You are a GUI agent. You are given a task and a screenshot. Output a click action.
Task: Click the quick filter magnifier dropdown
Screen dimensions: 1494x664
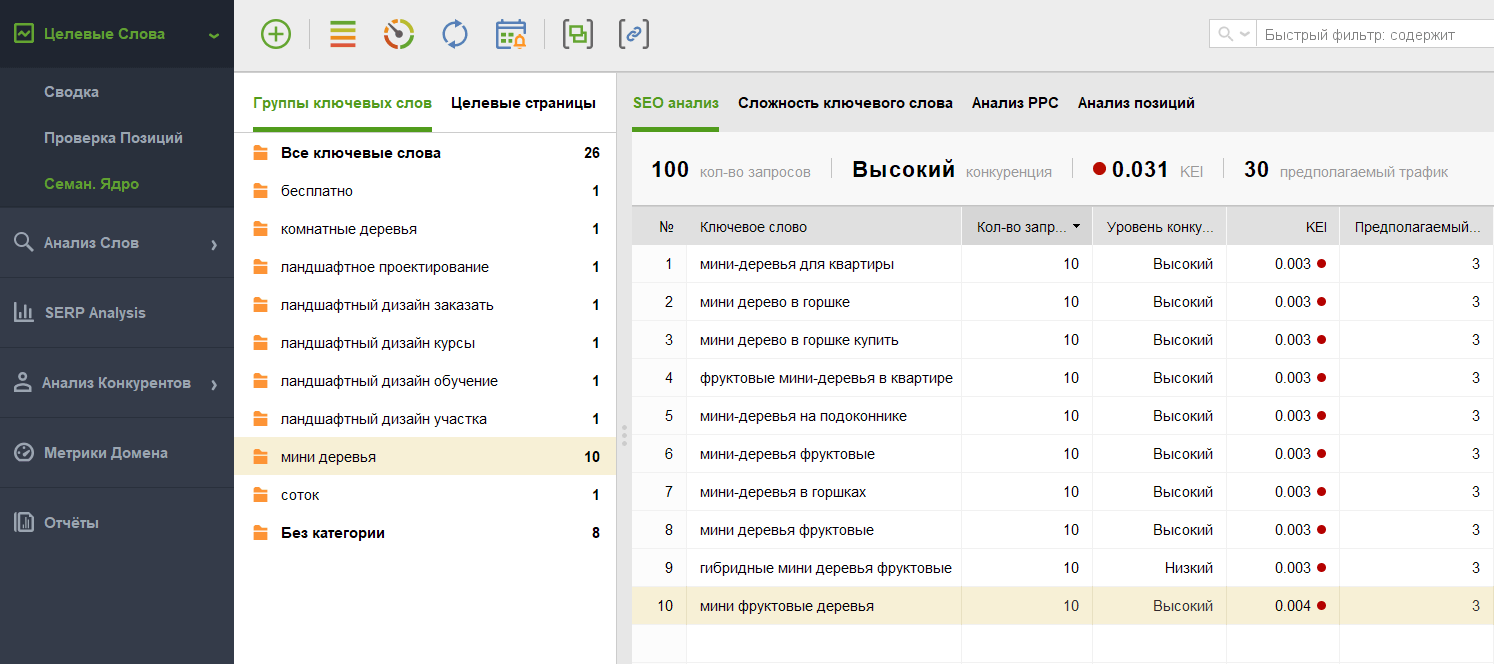(1232, 34)
